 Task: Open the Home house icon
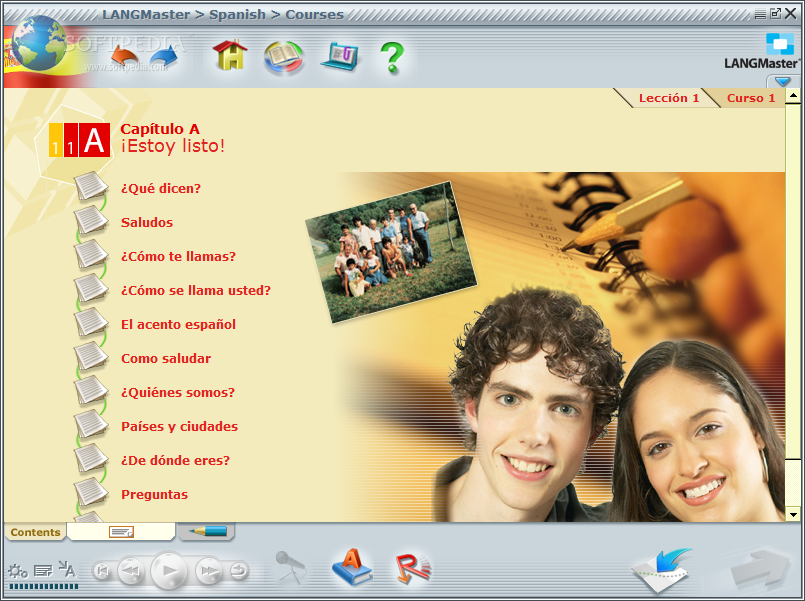(x=230, y=55)
